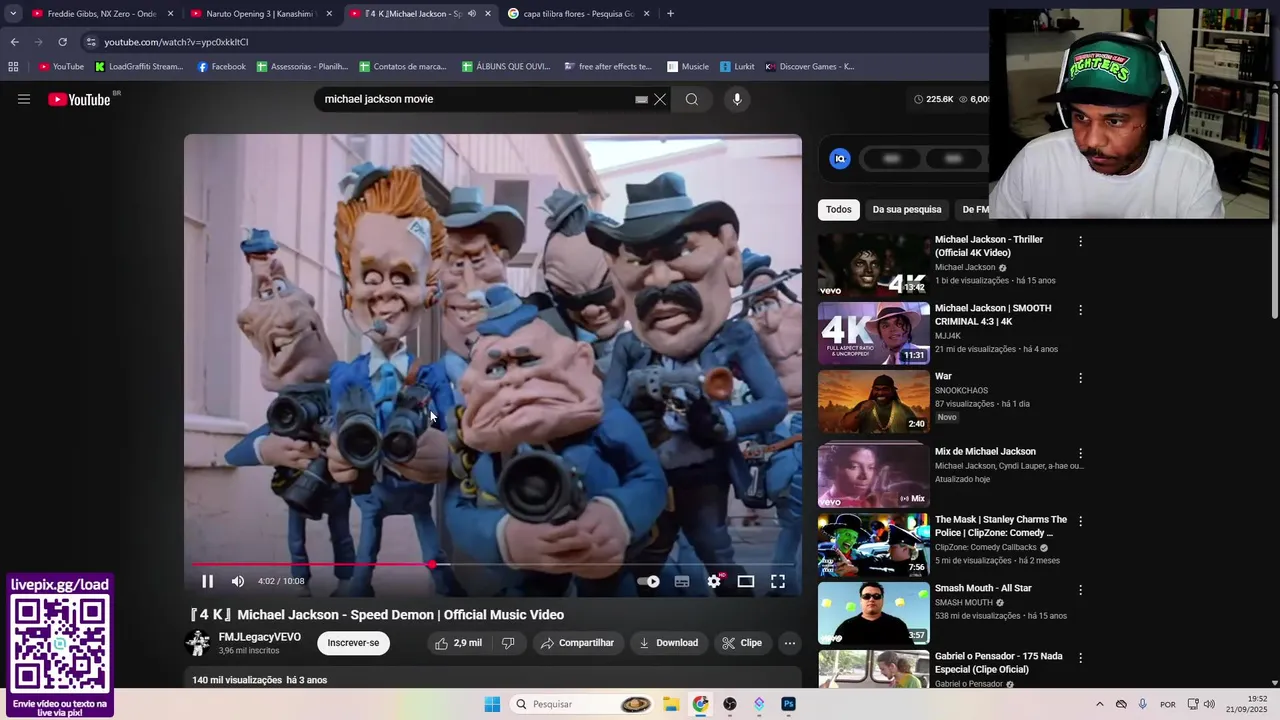Select the Todos filter chip

tap(839, 209)
